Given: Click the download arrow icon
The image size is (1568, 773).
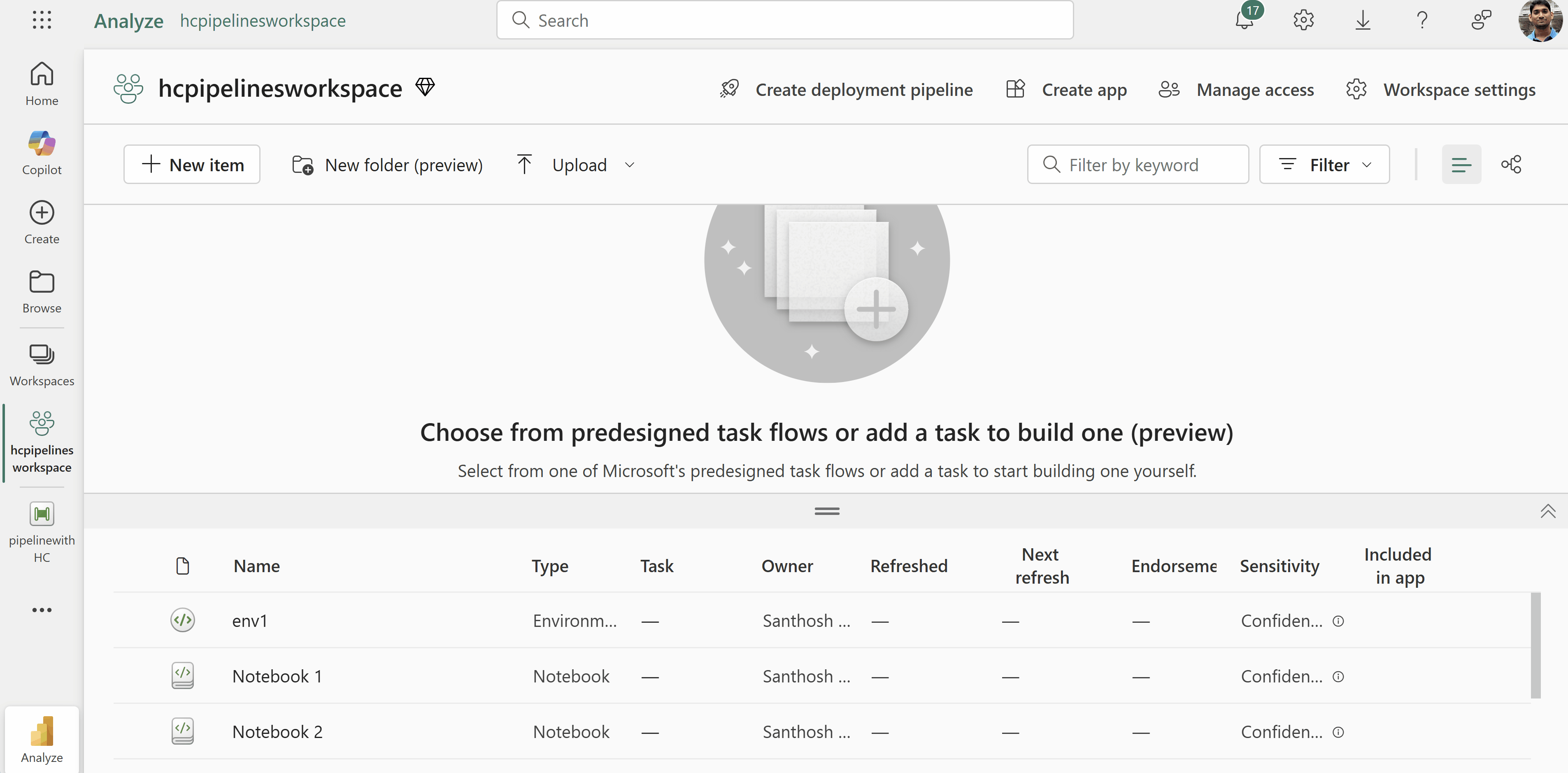Looking at the screenshot, I should pyautogui.click(x=1362, y=21).
